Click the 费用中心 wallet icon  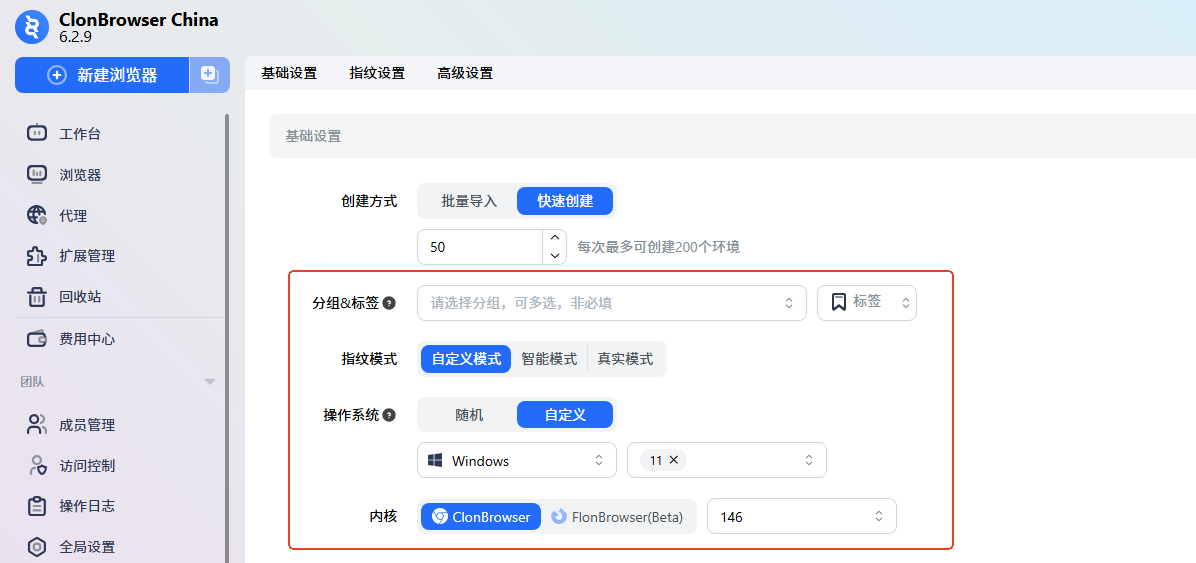click(37, 339)
